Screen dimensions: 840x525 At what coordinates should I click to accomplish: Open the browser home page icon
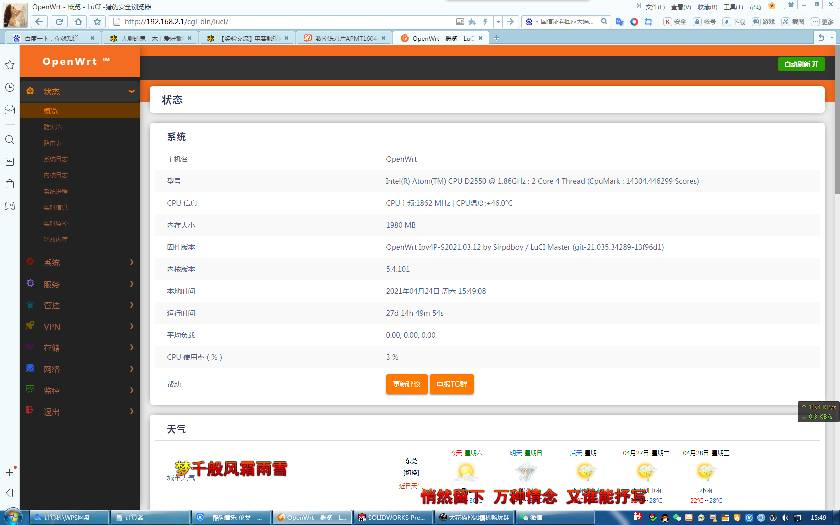pos(78,22)
